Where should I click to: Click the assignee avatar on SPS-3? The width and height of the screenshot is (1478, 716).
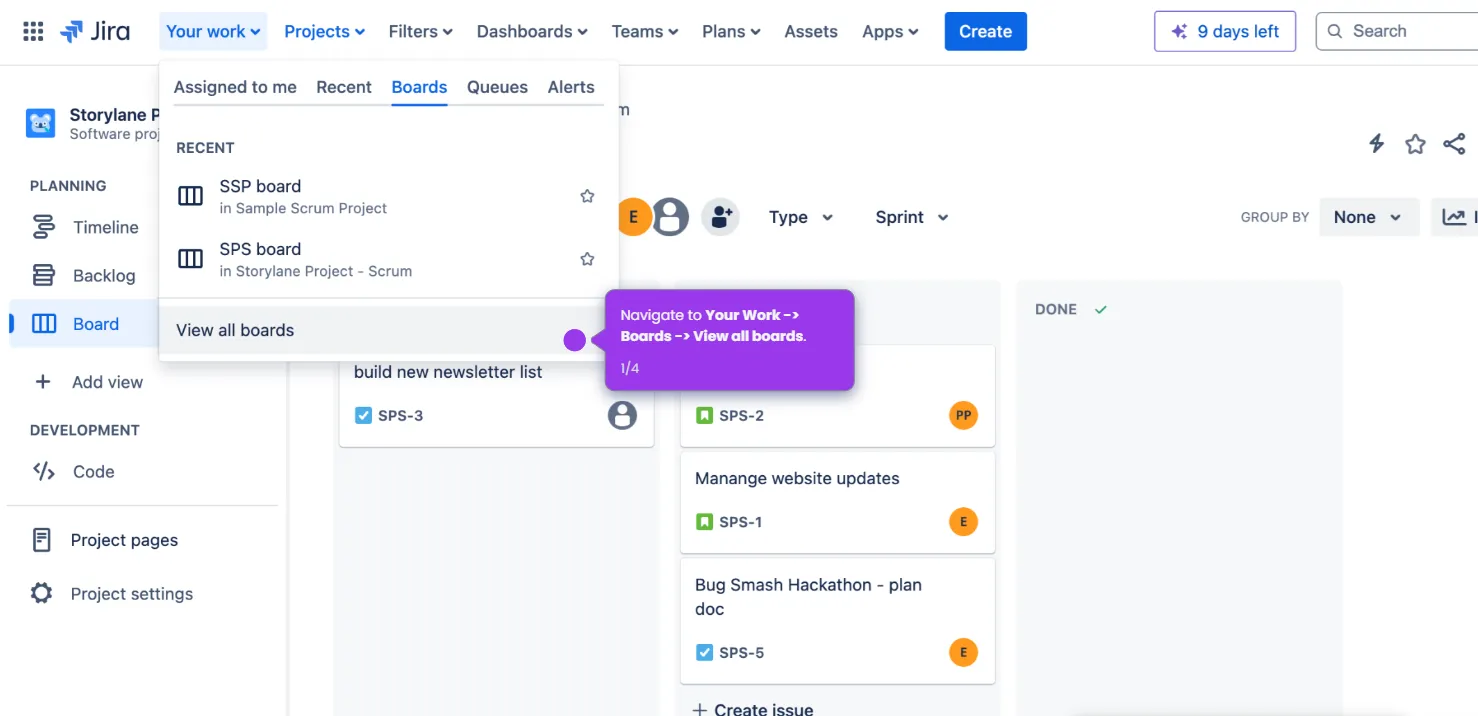coord(622,415)
